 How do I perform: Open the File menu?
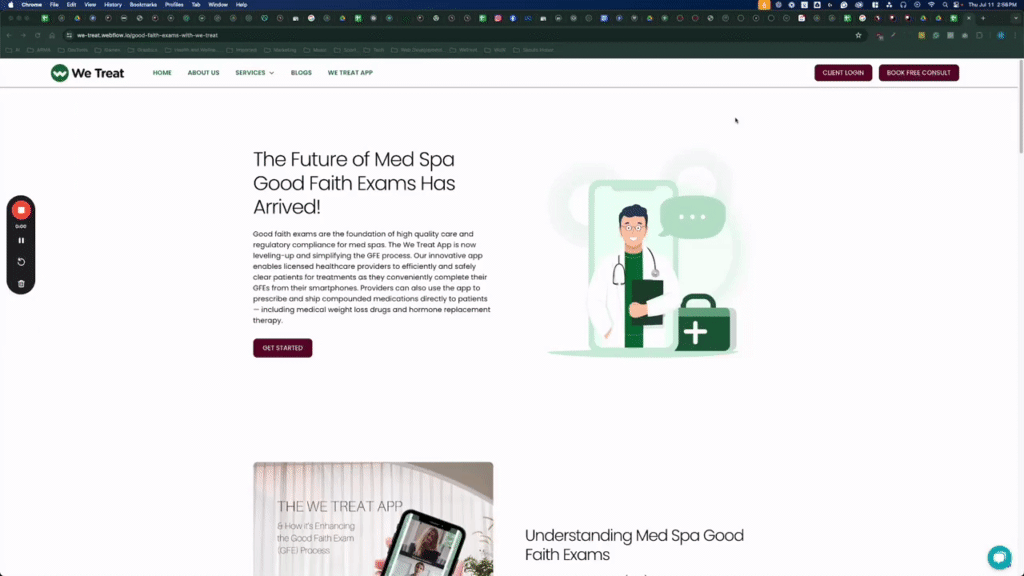[x=54, y=5]
